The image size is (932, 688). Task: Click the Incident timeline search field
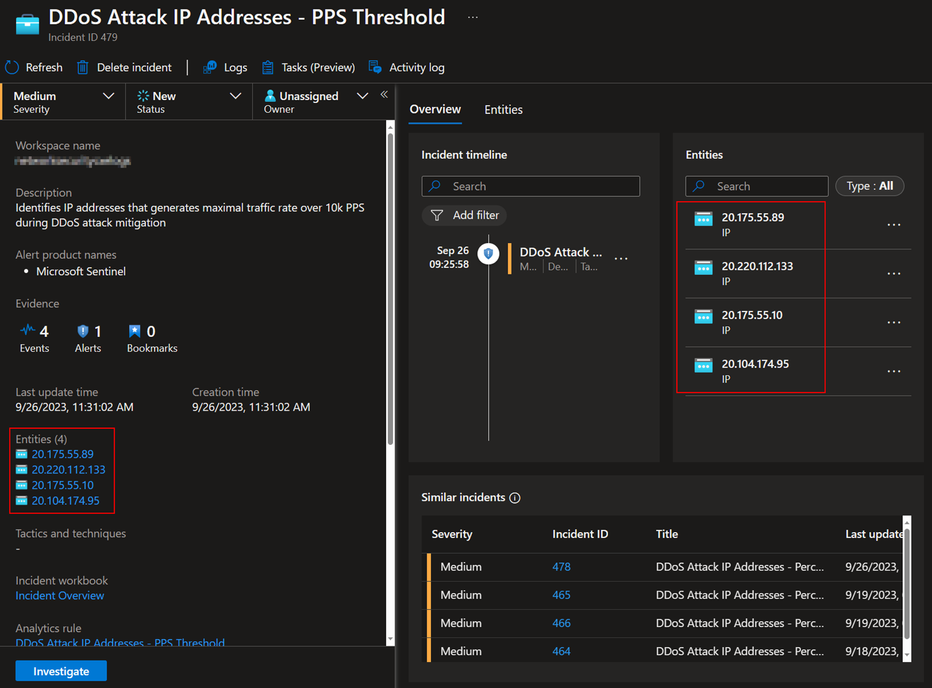coord(531,186)
